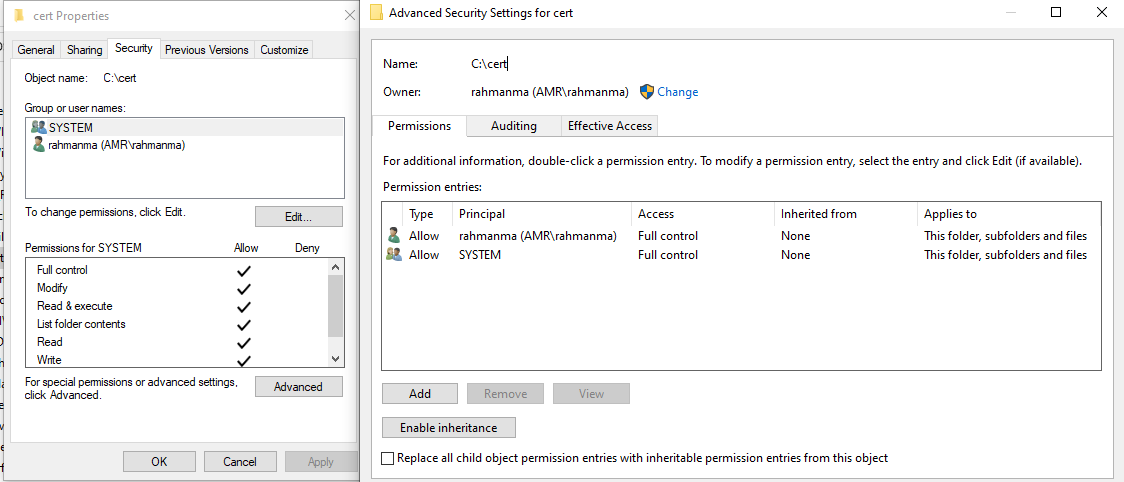The image size is (1124, 482).
Task: Select rahmanma (AMR\rahmanma) principal in permission entries
Action: tap(538, 235)
